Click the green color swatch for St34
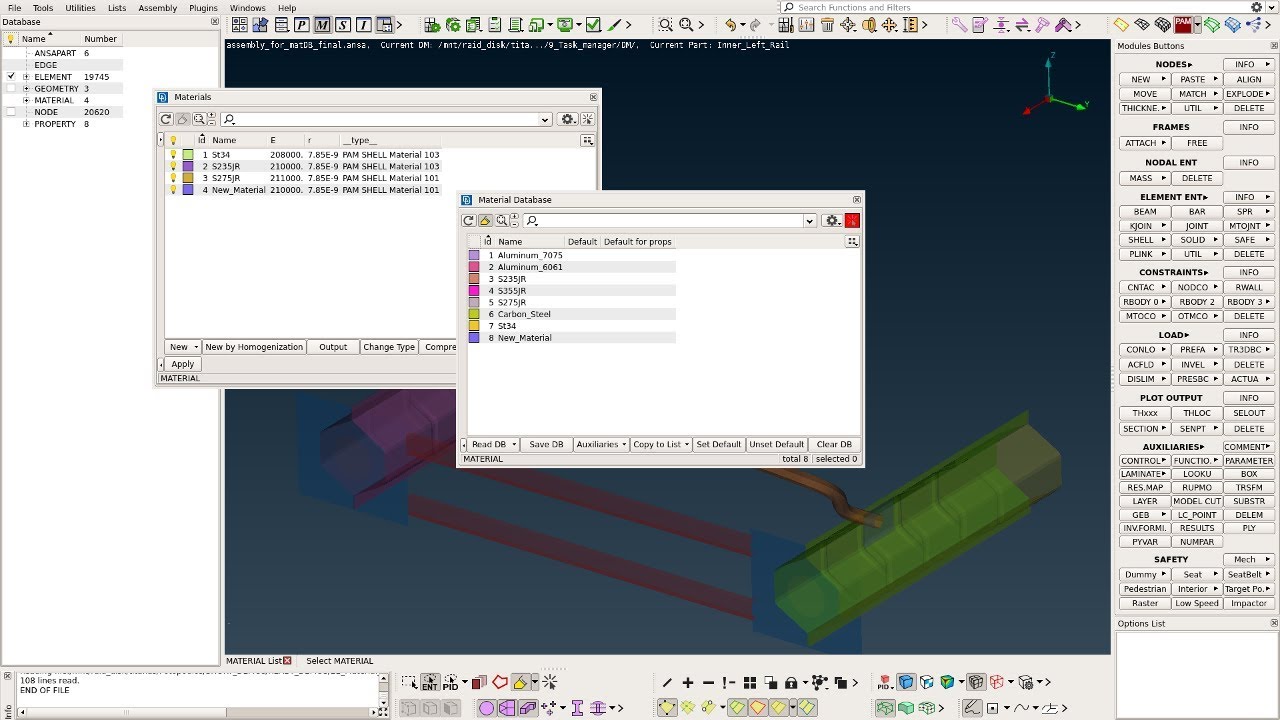Screen dimensions: 1280x720 (x=188, y=155)
